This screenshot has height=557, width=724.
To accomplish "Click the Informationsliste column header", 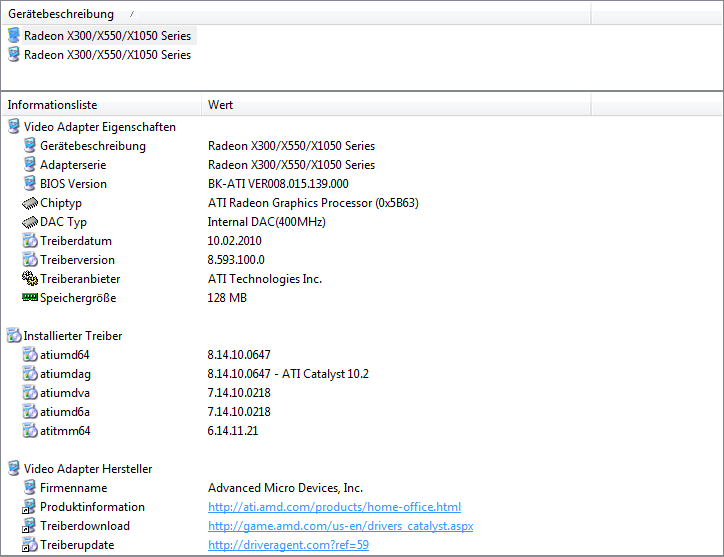I will (x=101, y=105).
